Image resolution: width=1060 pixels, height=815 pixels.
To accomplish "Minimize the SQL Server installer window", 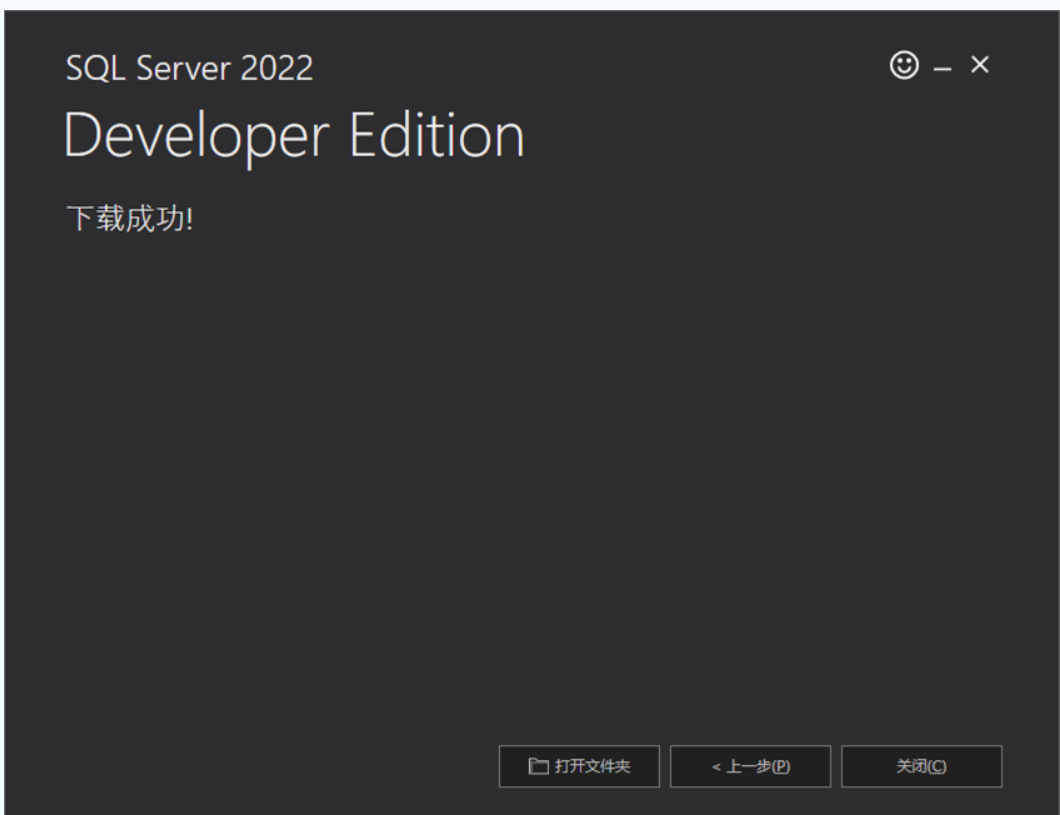I will (942, 68).
